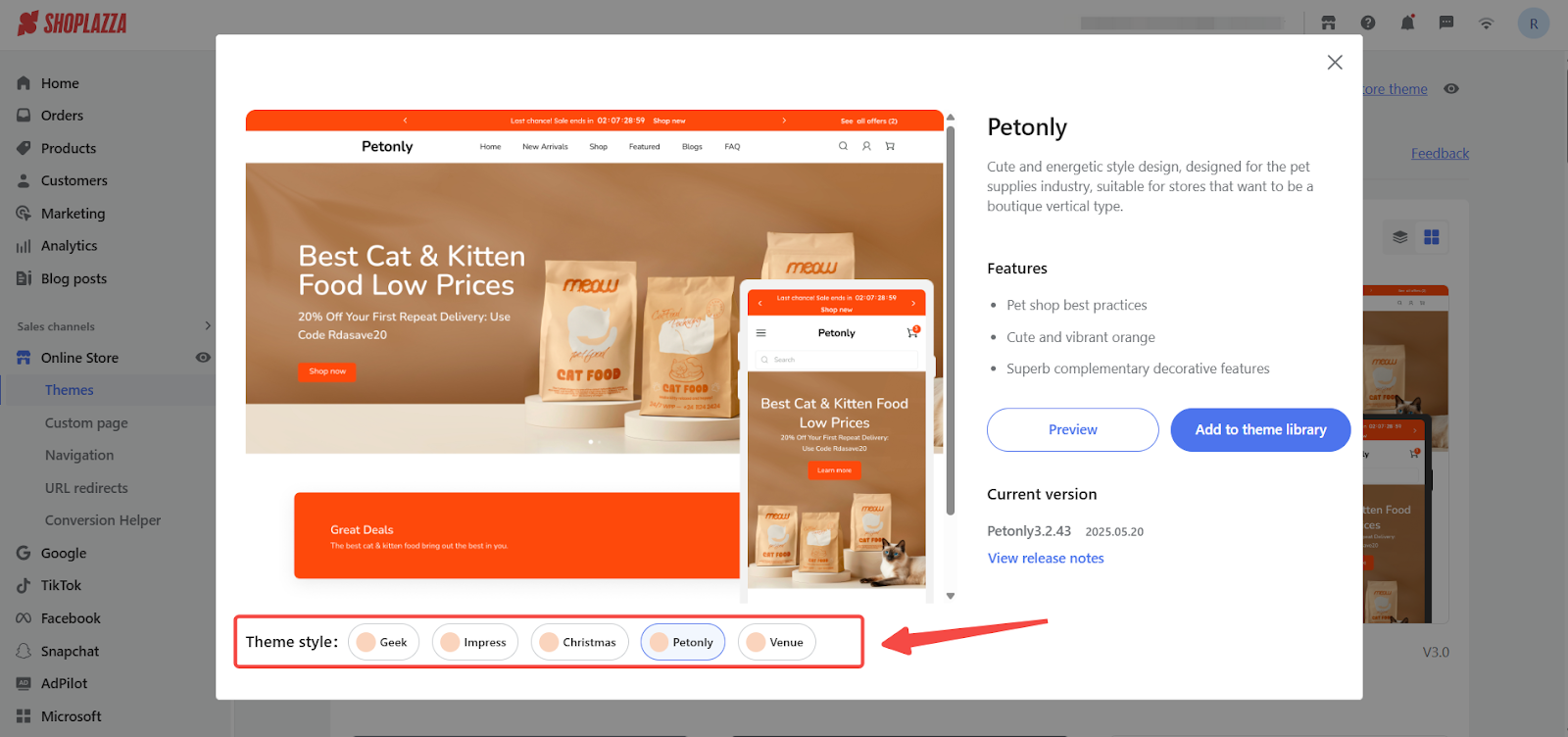The image size is (1568, 737).
Task: Choose the Venue theme style
Action: tap(776, 642)
